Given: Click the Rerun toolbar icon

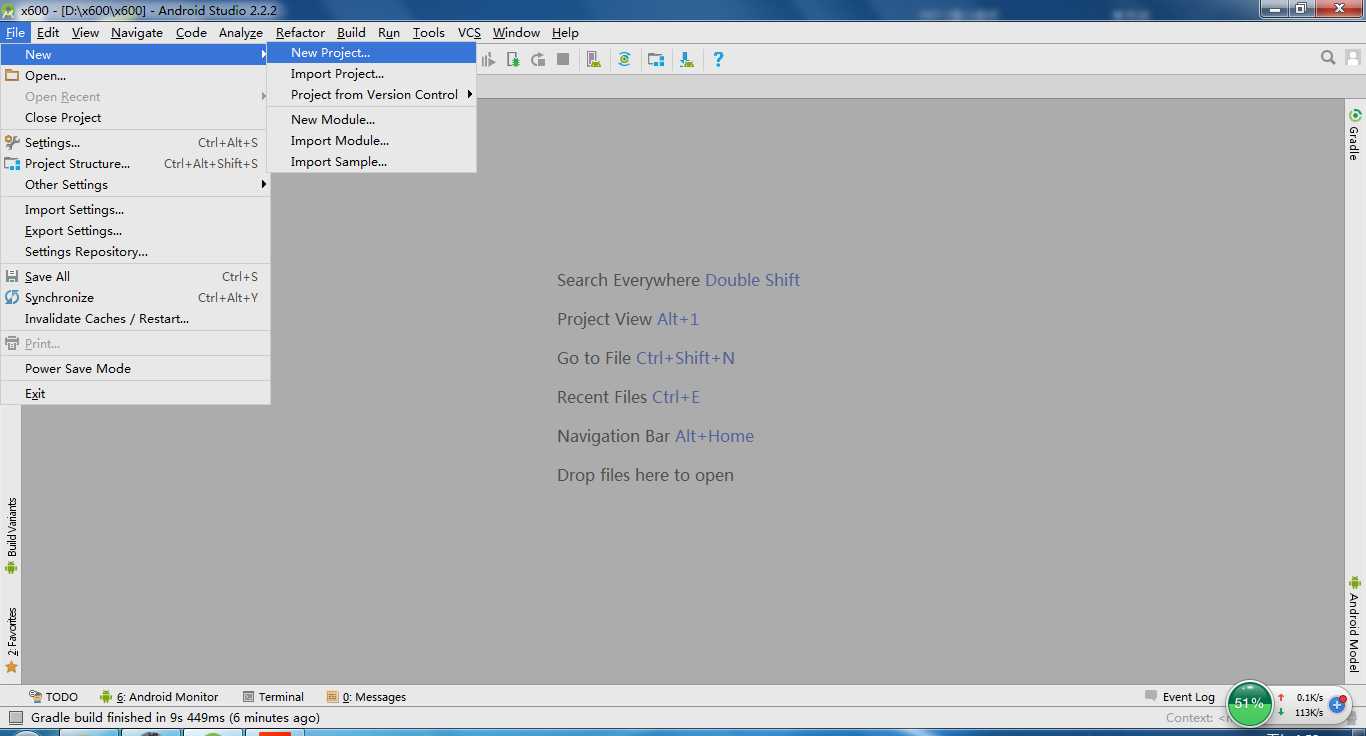Looking at the screenshot, I should [x=538, y=59].
